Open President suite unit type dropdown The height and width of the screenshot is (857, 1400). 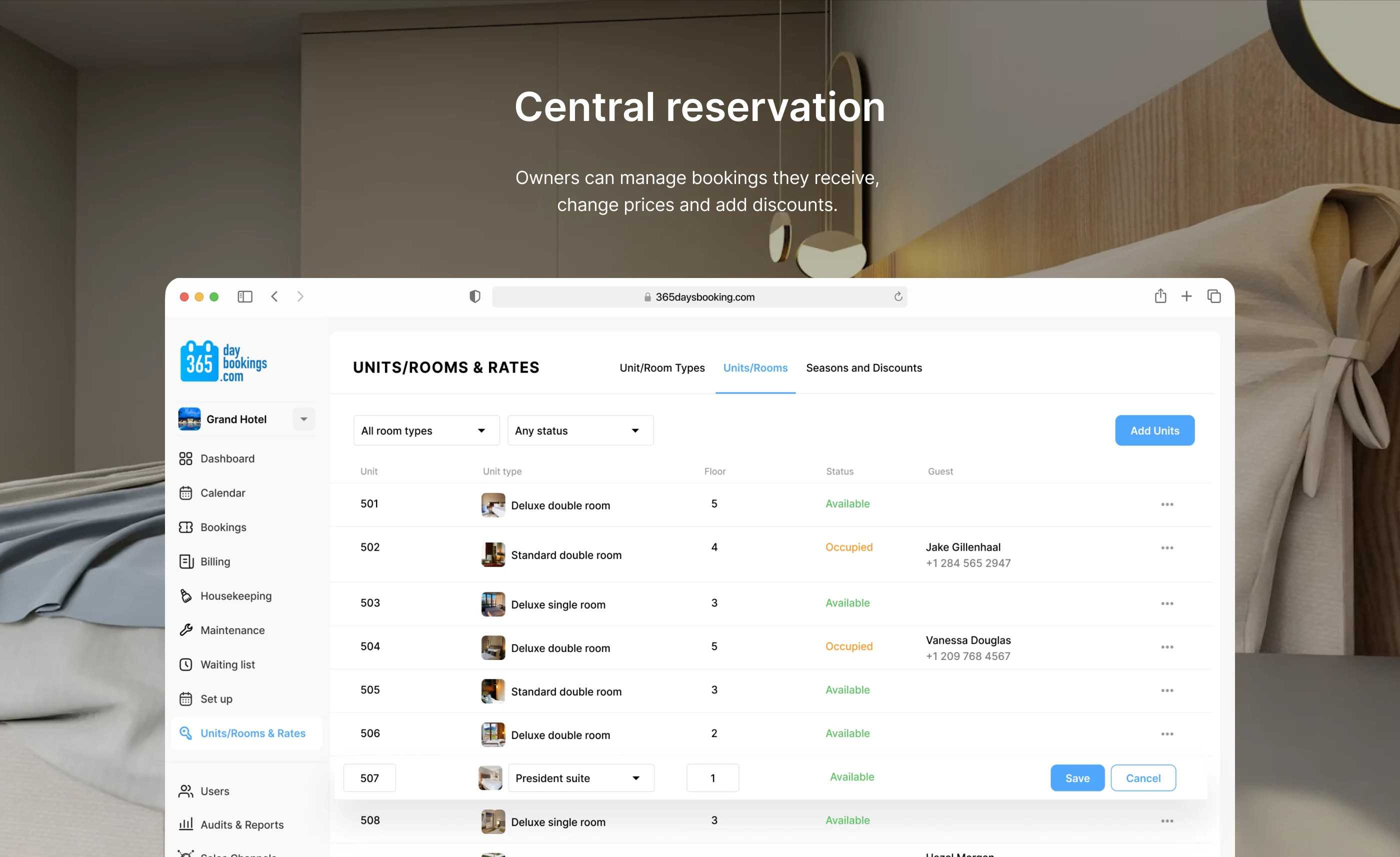[580, 778]
